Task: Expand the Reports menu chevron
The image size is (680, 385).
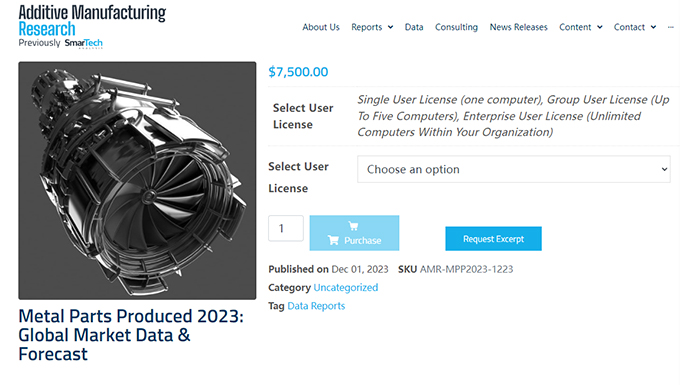Action: 390,27
